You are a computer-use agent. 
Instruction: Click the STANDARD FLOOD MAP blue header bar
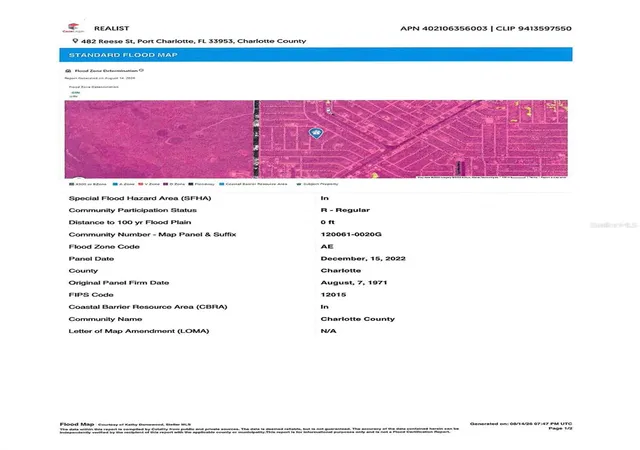pyautogui.click(x=316, y=55)
